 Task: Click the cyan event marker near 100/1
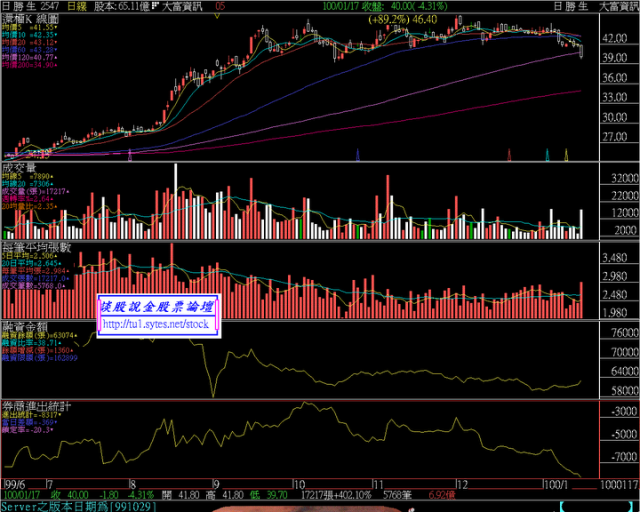pos(548,155)
